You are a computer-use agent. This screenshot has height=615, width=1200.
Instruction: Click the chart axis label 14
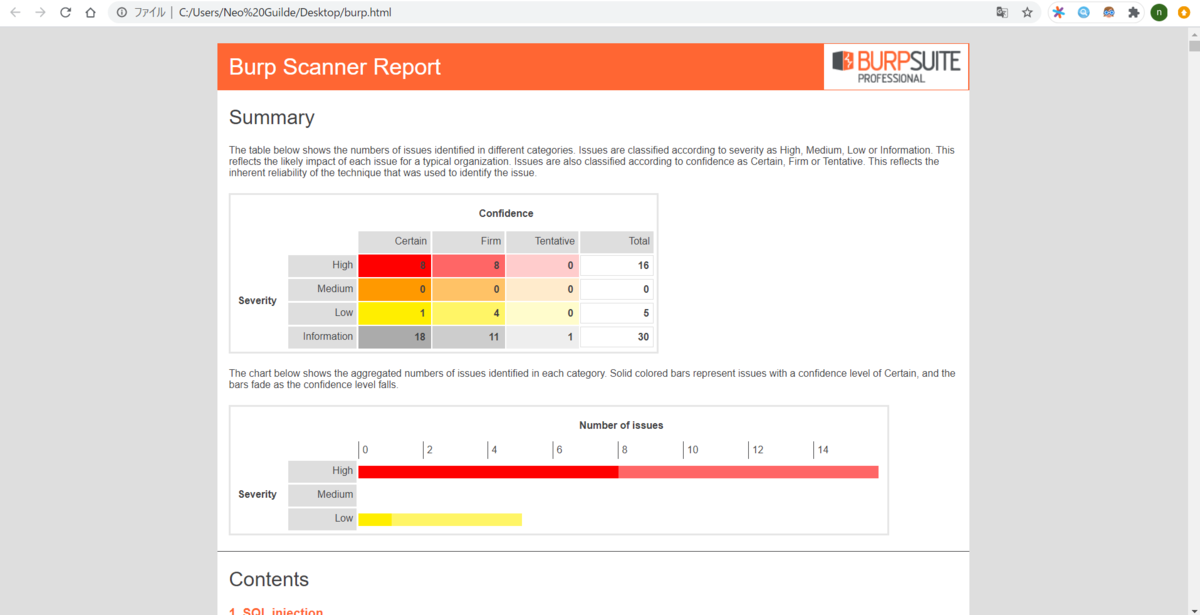coord(823,450)
